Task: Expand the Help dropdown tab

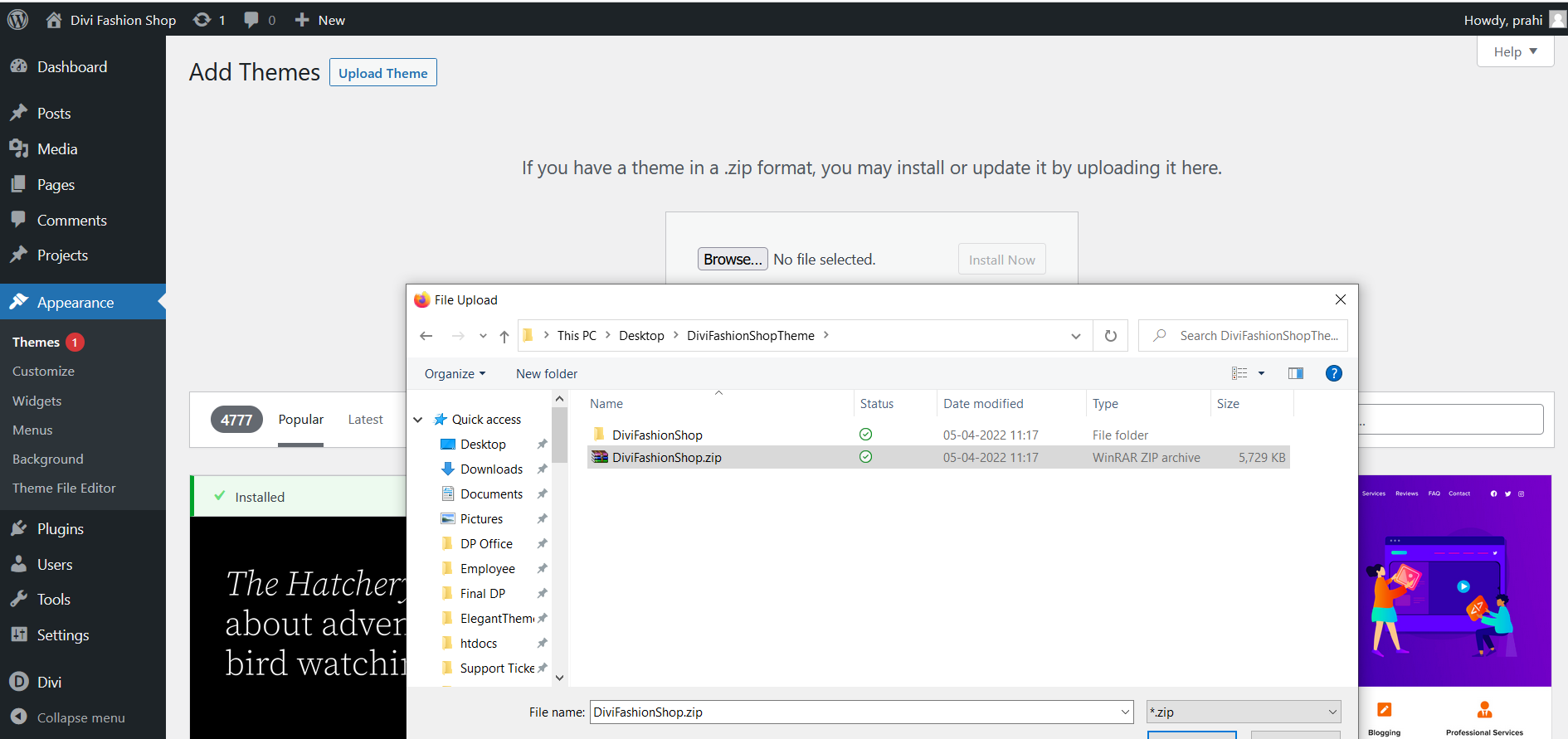Action: [1515, 51]
